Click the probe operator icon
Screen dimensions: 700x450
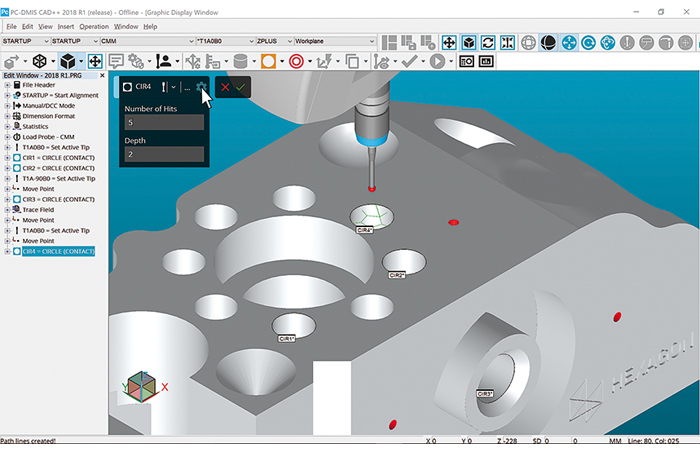click(164, 61)
